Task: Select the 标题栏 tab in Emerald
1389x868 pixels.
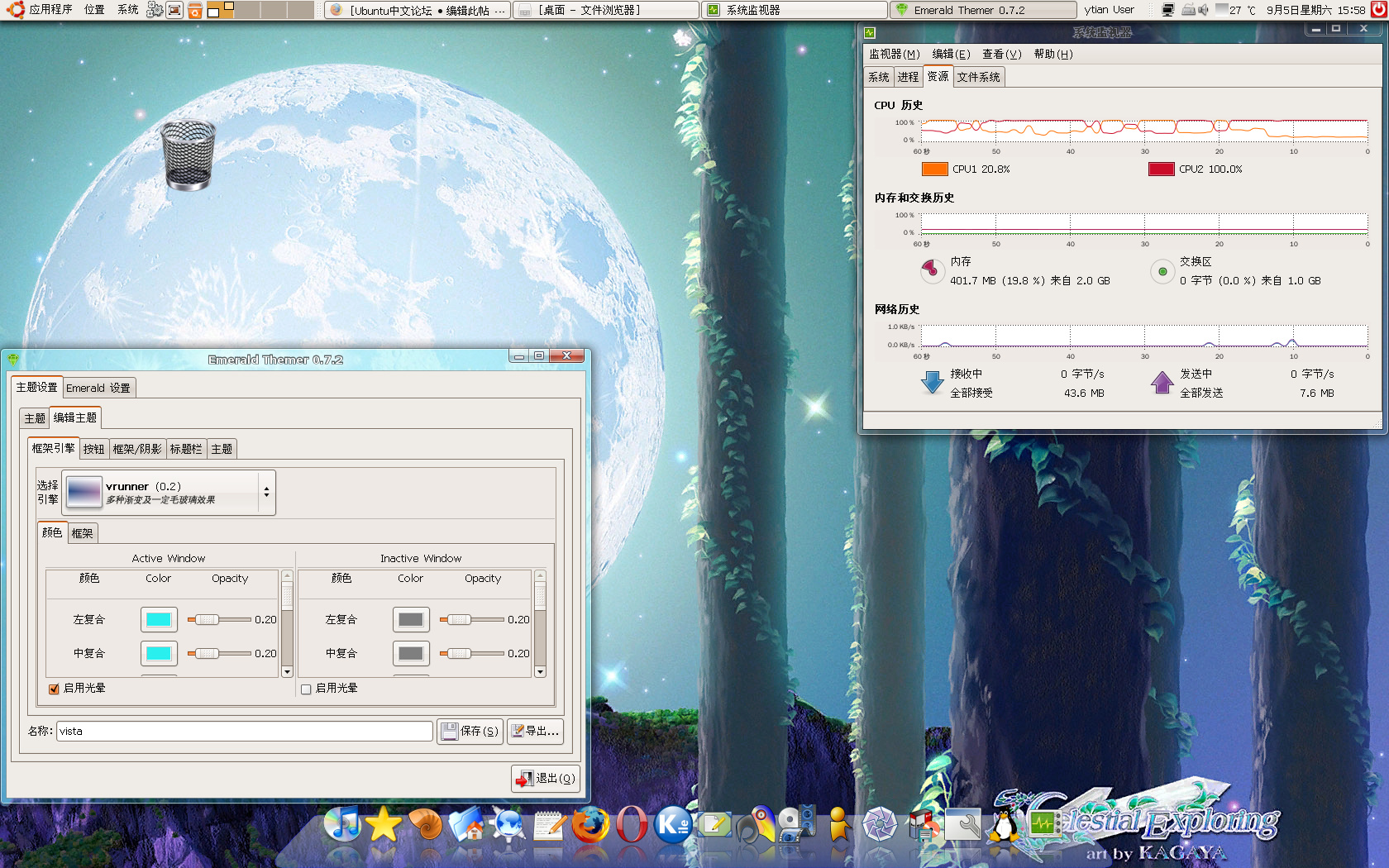Action: click(186, 449)
